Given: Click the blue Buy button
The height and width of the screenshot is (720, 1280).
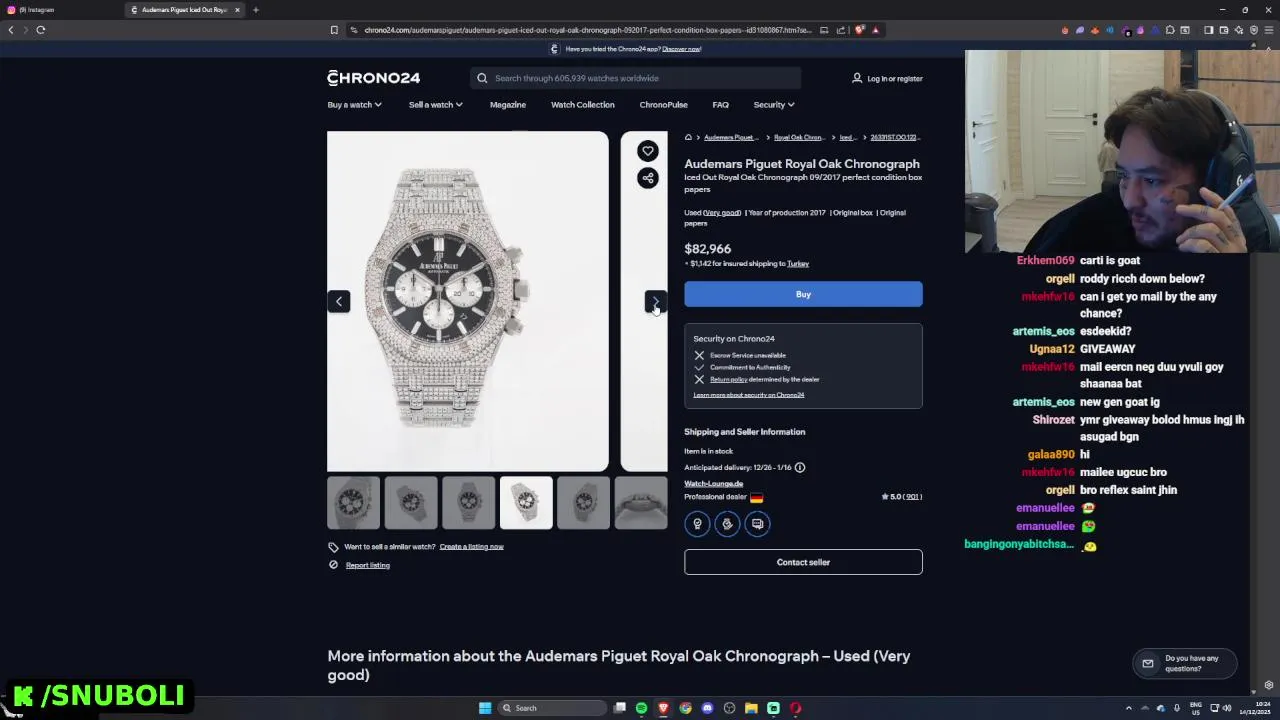Looking at the screenshot, I should [803, 294].
